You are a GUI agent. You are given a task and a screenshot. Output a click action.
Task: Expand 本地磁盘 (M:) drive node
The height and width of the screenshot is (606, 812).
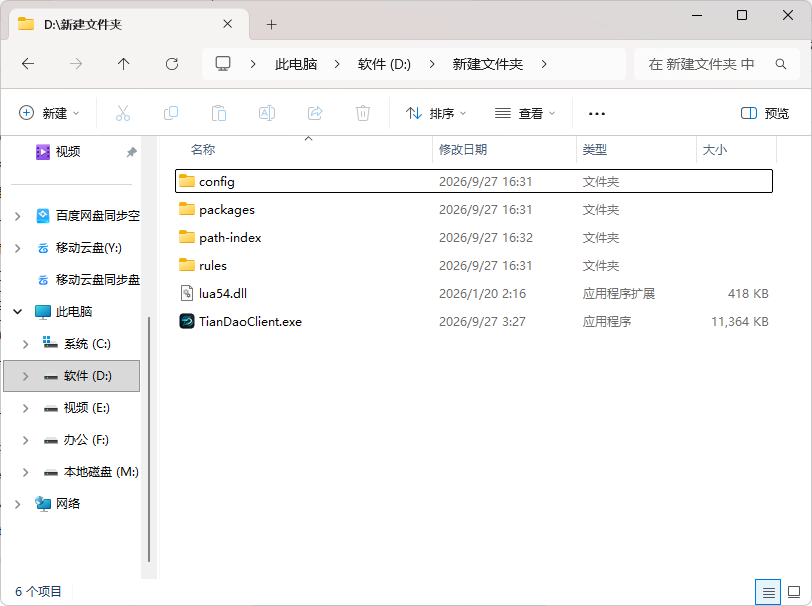tap(25, 472)
